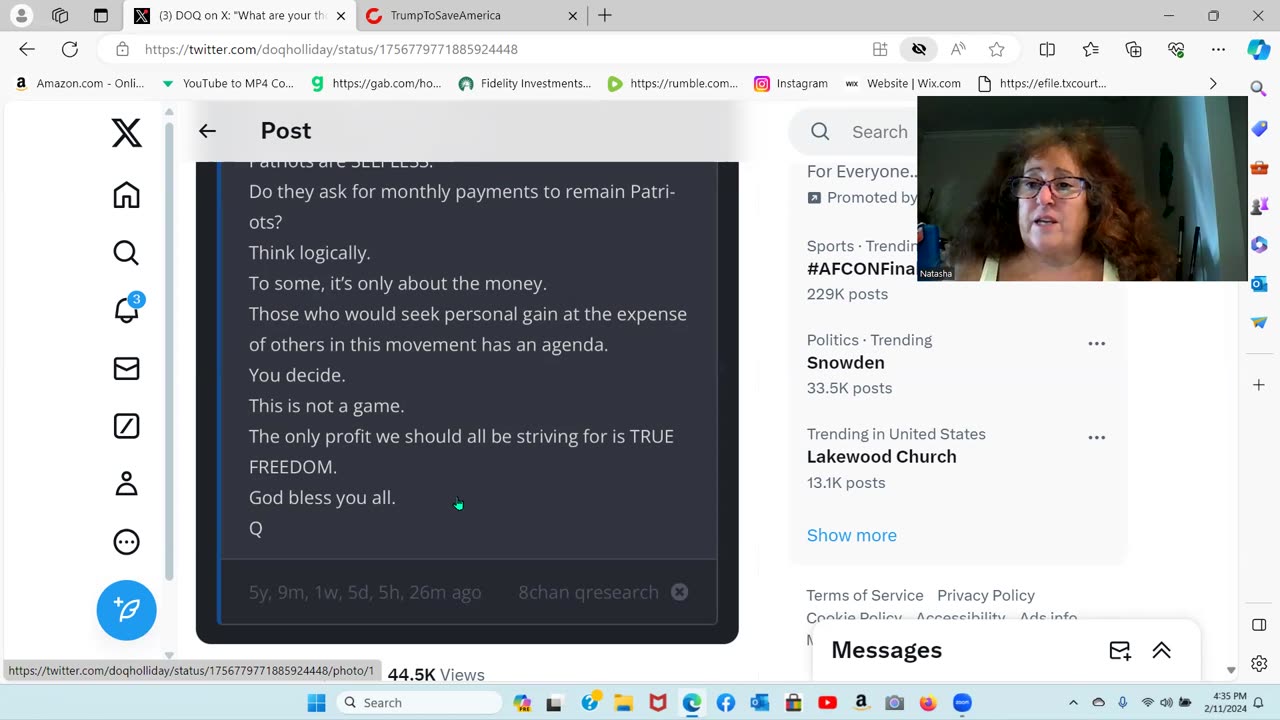Expand overflow bookmarks chevron
Screen dimensions: 1280x720
point(1213,83)
